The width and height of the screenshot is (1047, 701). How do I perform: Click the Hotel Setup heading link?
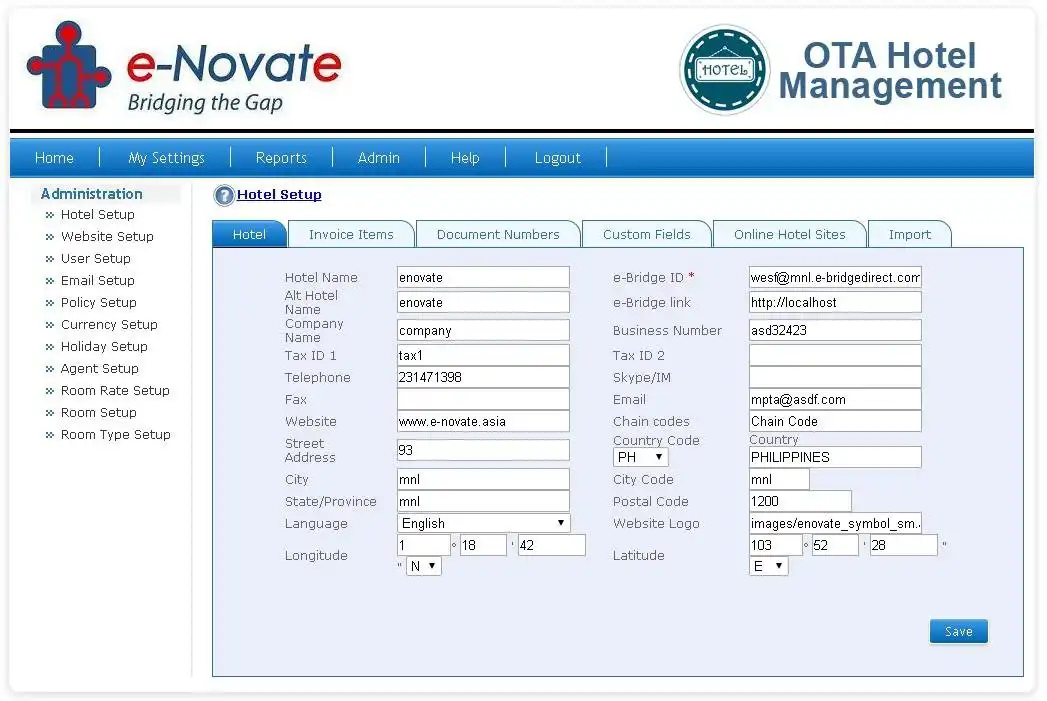(x=279, y=195)
